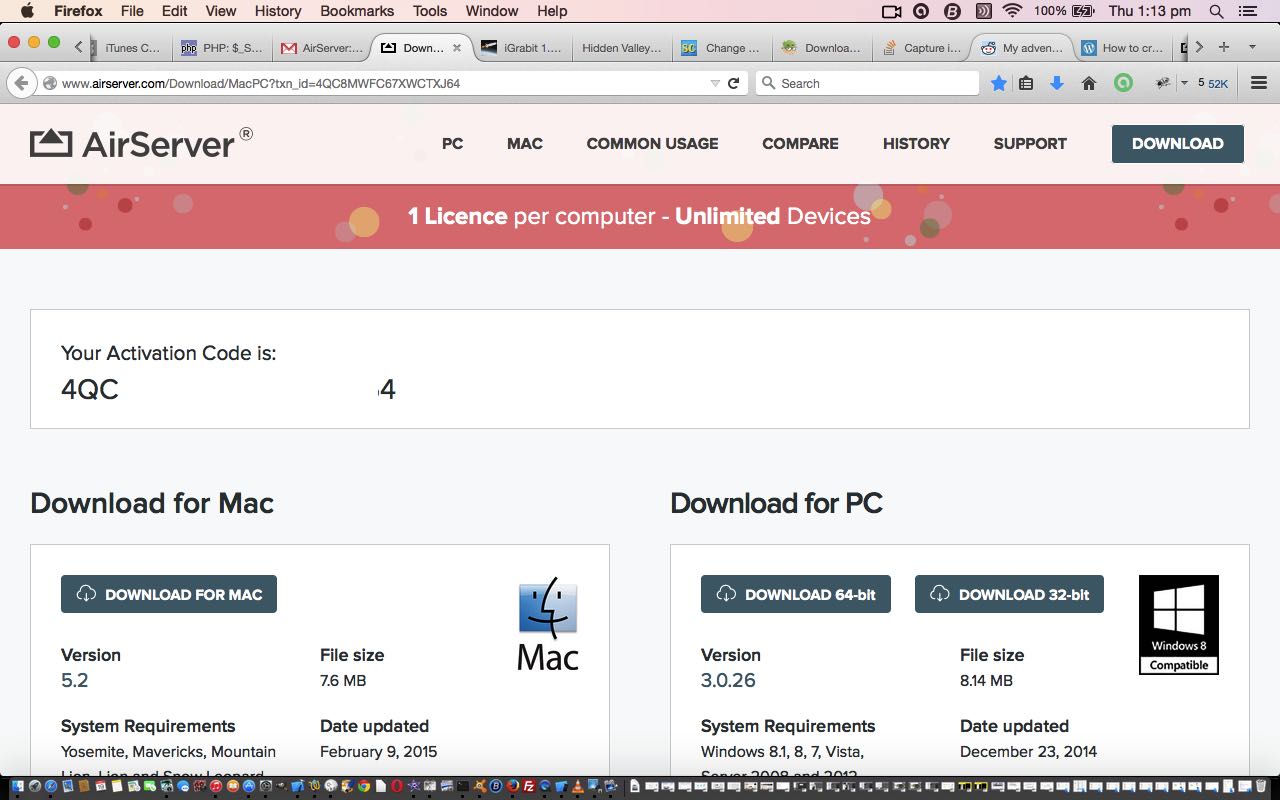Open the HISTORY page

pyautogui.click(x=916, y=144)
